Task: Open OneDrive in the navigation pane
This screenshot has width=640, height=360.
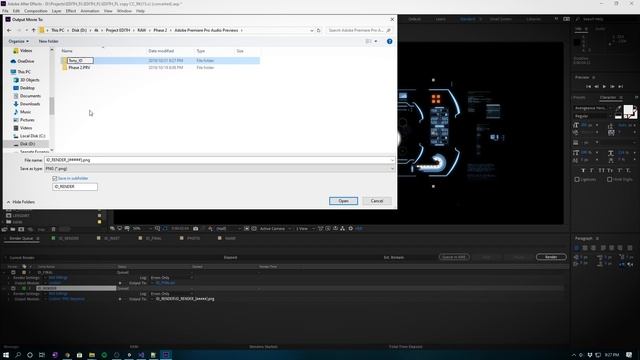Action: coord(26,61)
